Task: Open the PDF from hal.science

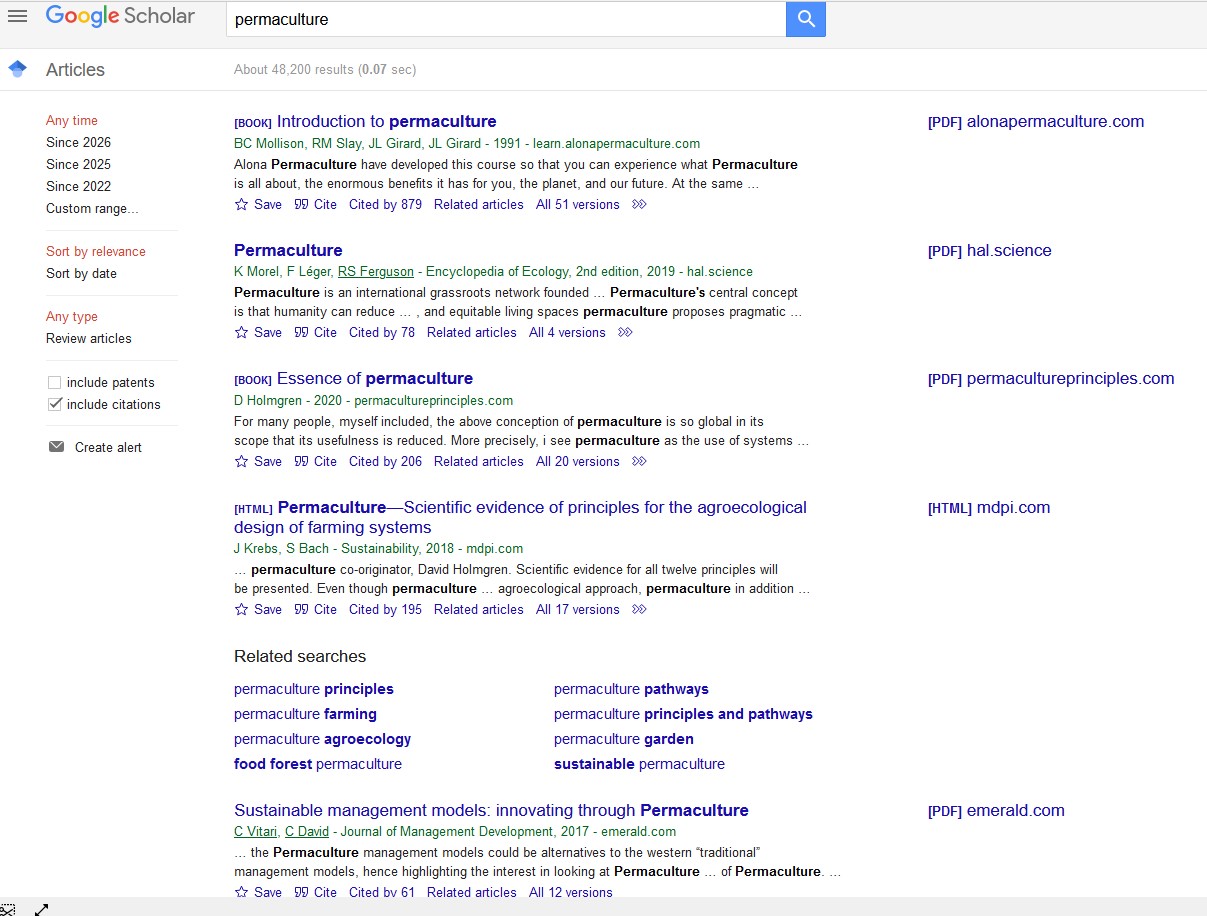Action: click(989, 250)
